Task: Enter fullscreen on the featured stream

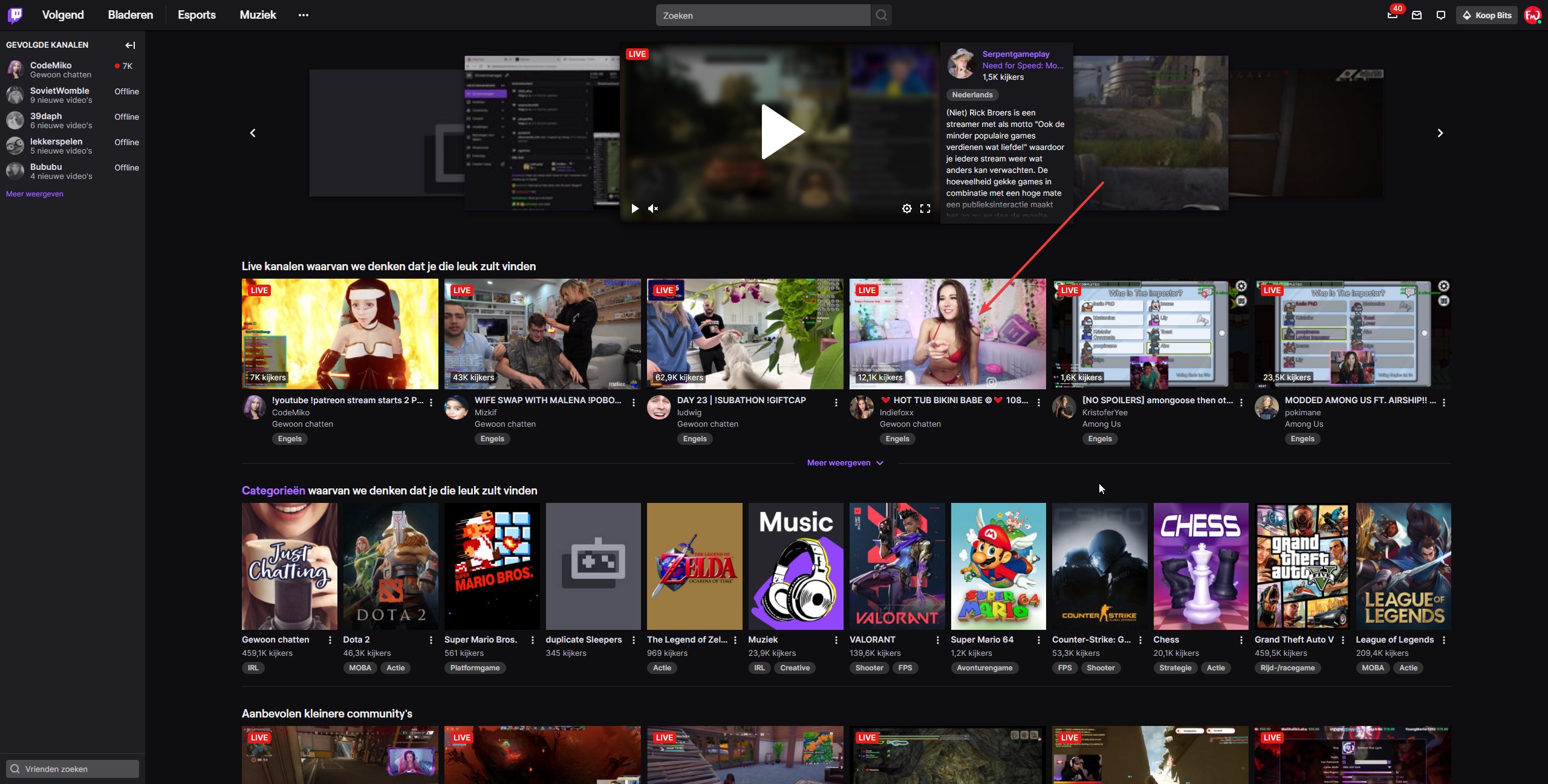Action: [x=925, y=209]
